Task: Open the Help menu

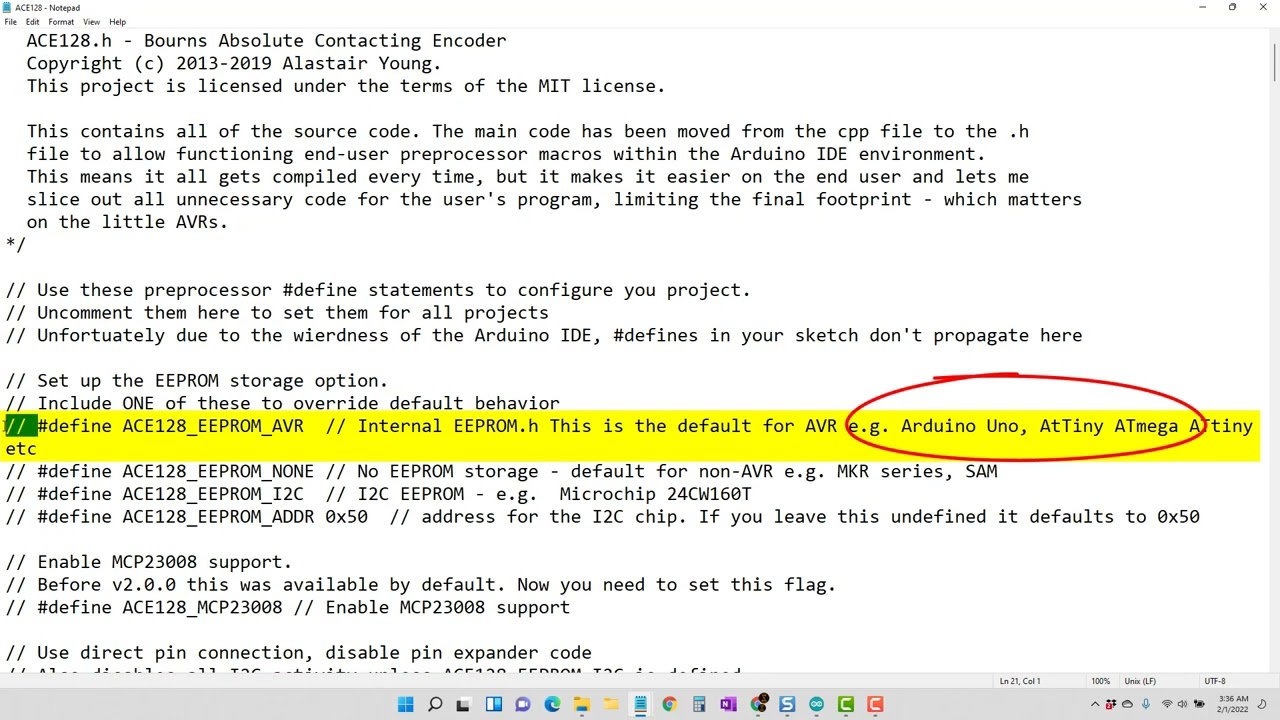Action: click(117, 21)
